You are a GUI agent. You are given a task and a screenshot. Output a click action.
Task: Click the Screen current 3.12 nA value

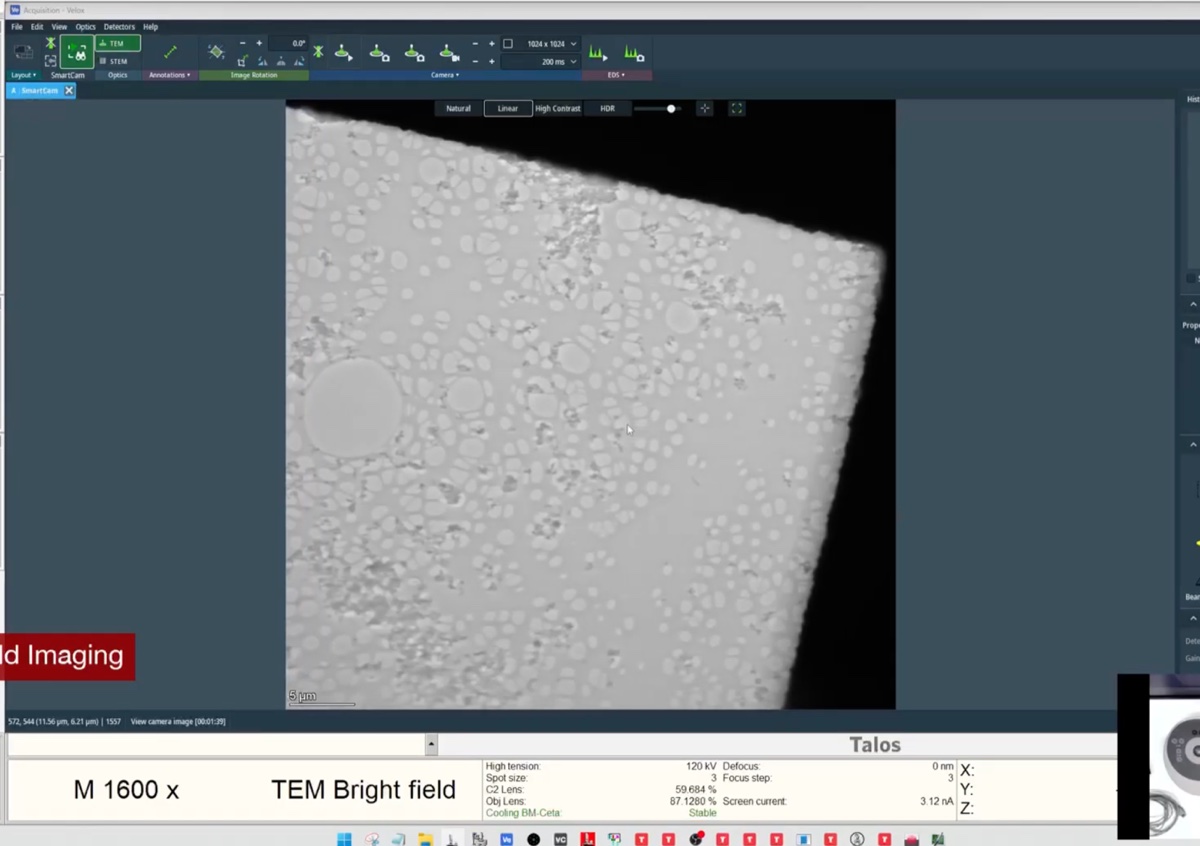[936, 801]
